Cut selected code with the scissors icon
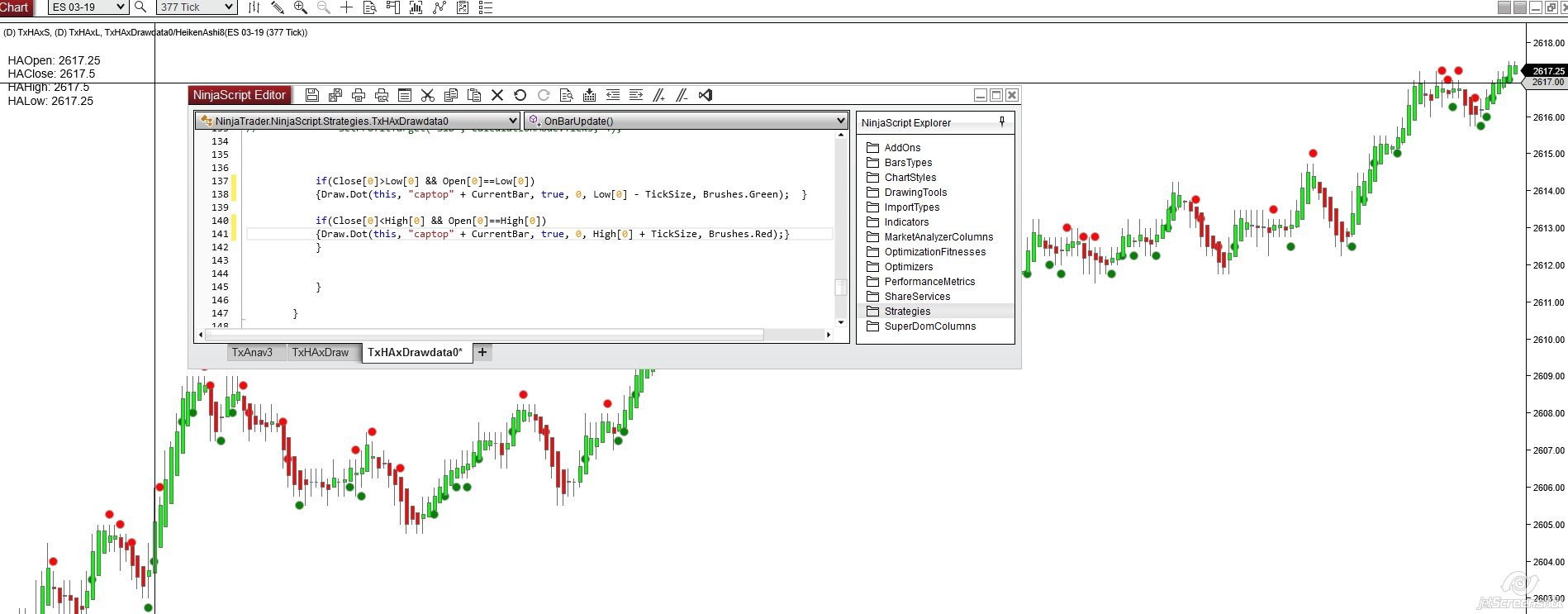This screenshot has height=614, width=1568. (428, 95)
